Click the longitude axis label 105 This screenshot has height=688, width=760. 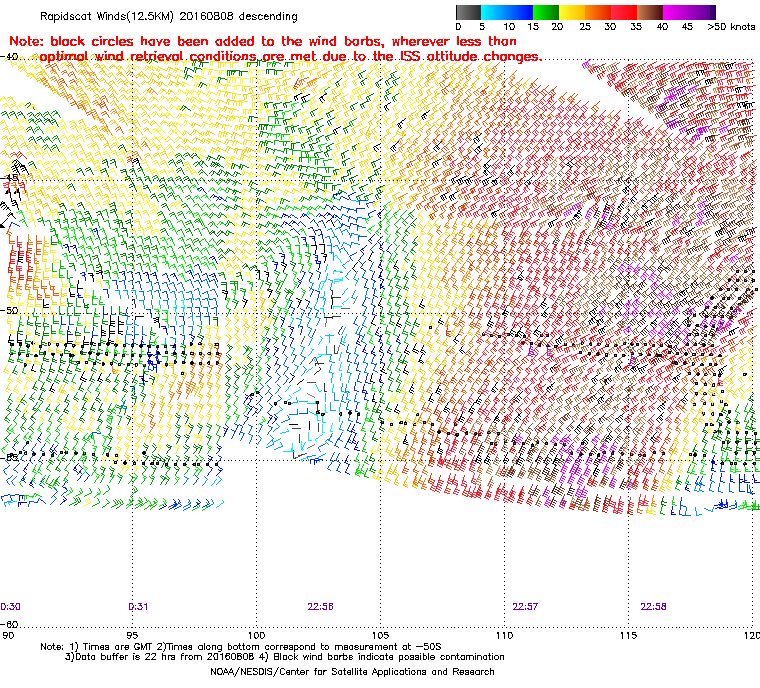pos(380,635)
